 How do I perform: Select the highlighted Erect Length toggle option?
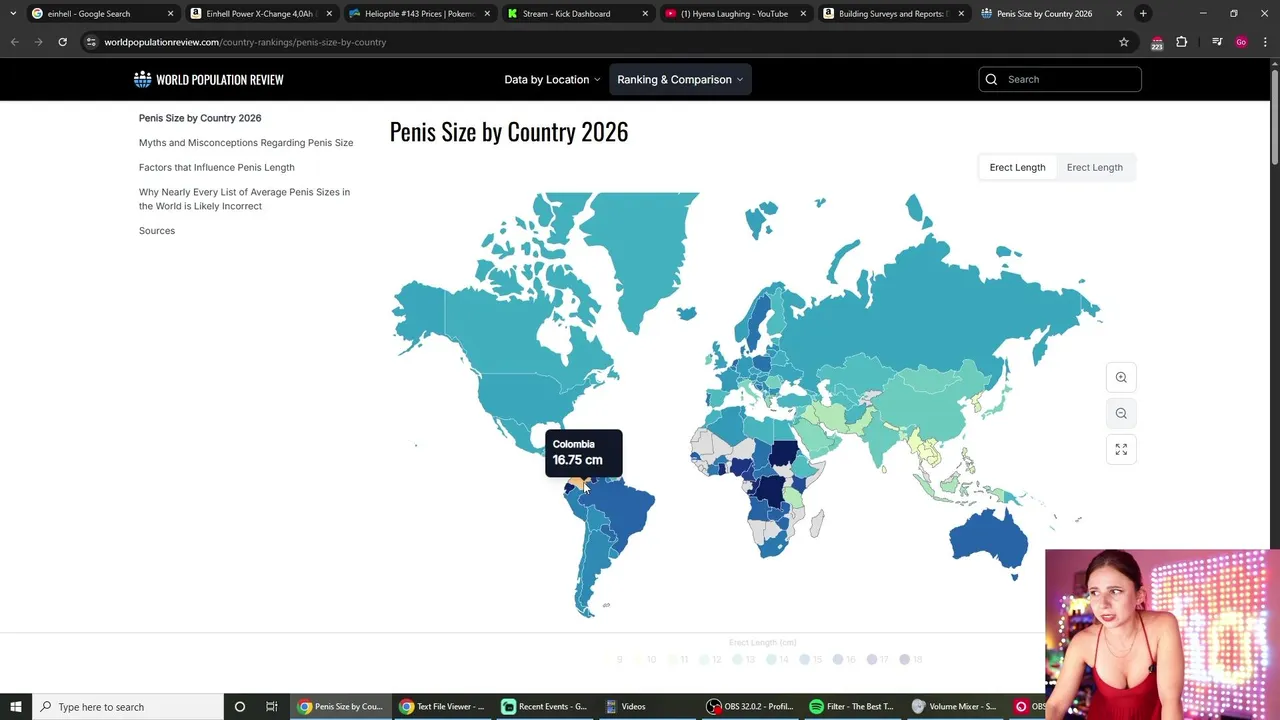coord(1017,167)
